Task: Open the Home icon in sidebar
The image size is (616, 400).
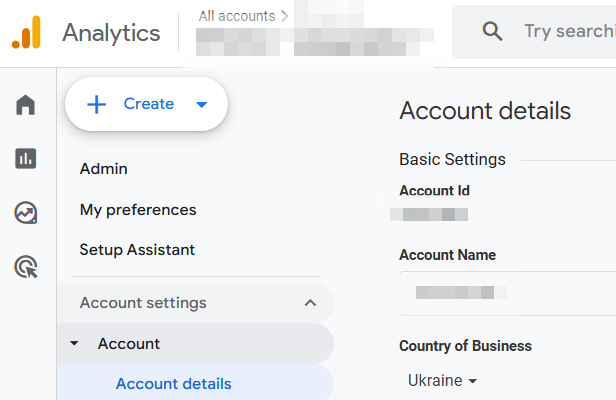Action: (x=26, y=105)
